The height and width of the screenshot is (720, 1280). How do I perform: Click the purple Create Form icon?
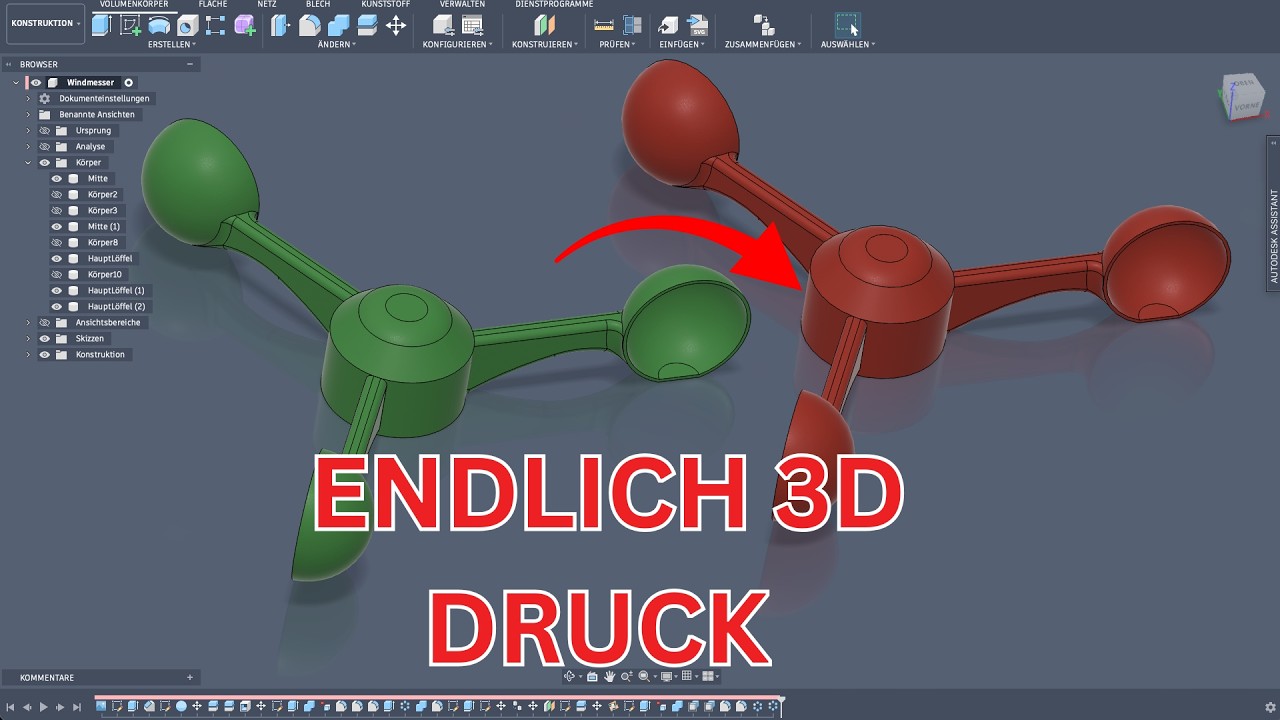pyautogui.click(x=244, y=26)
